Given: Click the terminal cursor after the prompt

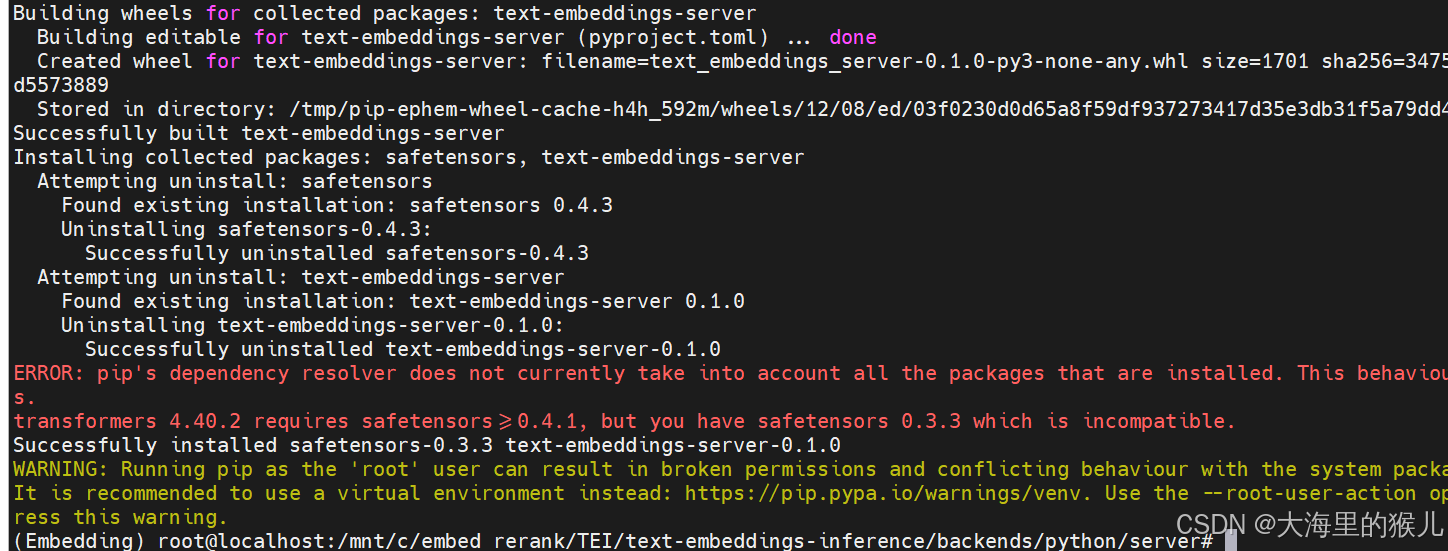Looking at the screenshot, I should (1230, 541).
